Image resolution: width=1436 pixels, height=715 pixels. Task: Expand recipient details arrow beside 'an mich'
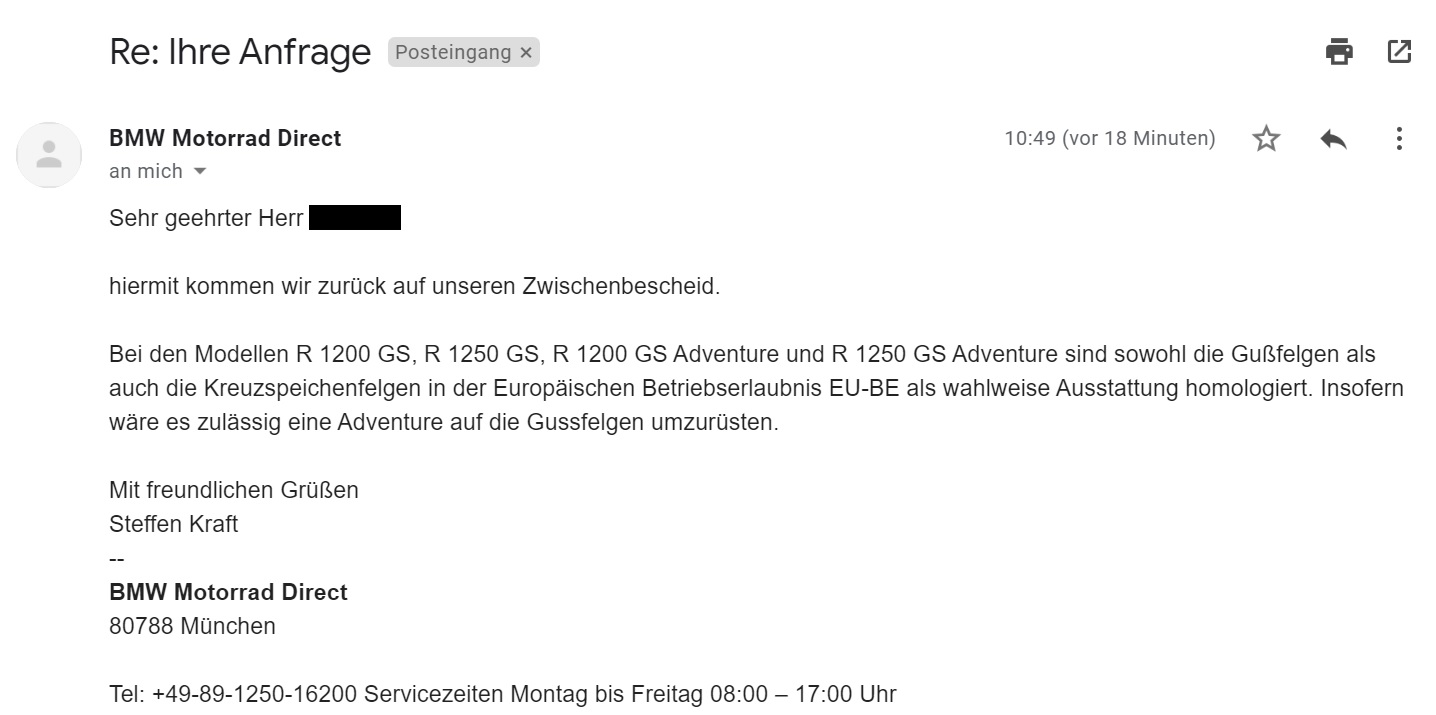coord(200,172)
